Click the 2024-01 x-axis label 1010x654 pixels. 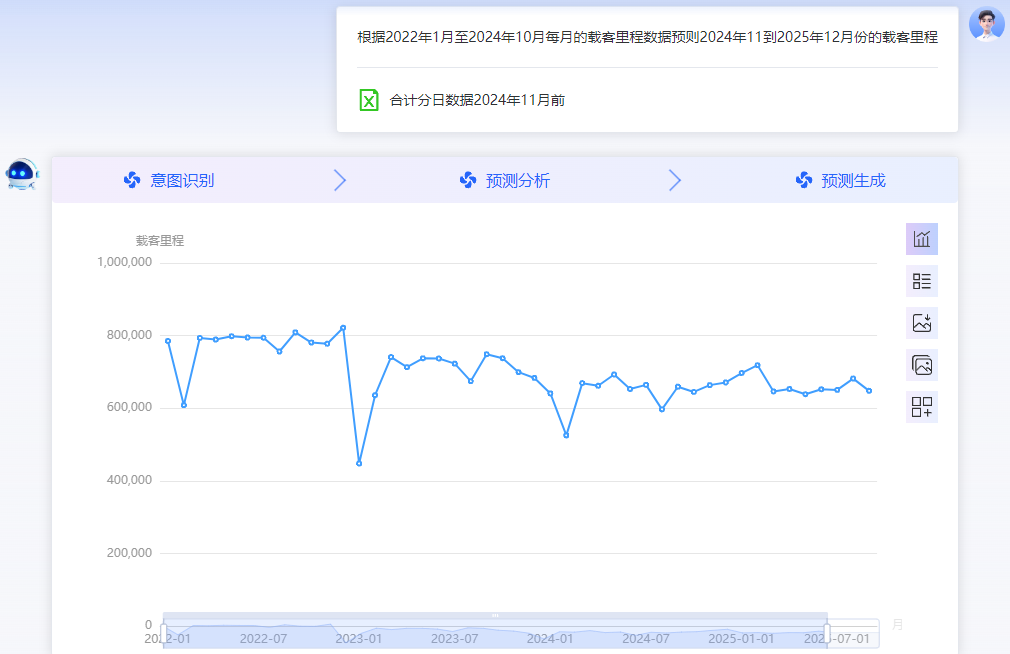point(549,639)
